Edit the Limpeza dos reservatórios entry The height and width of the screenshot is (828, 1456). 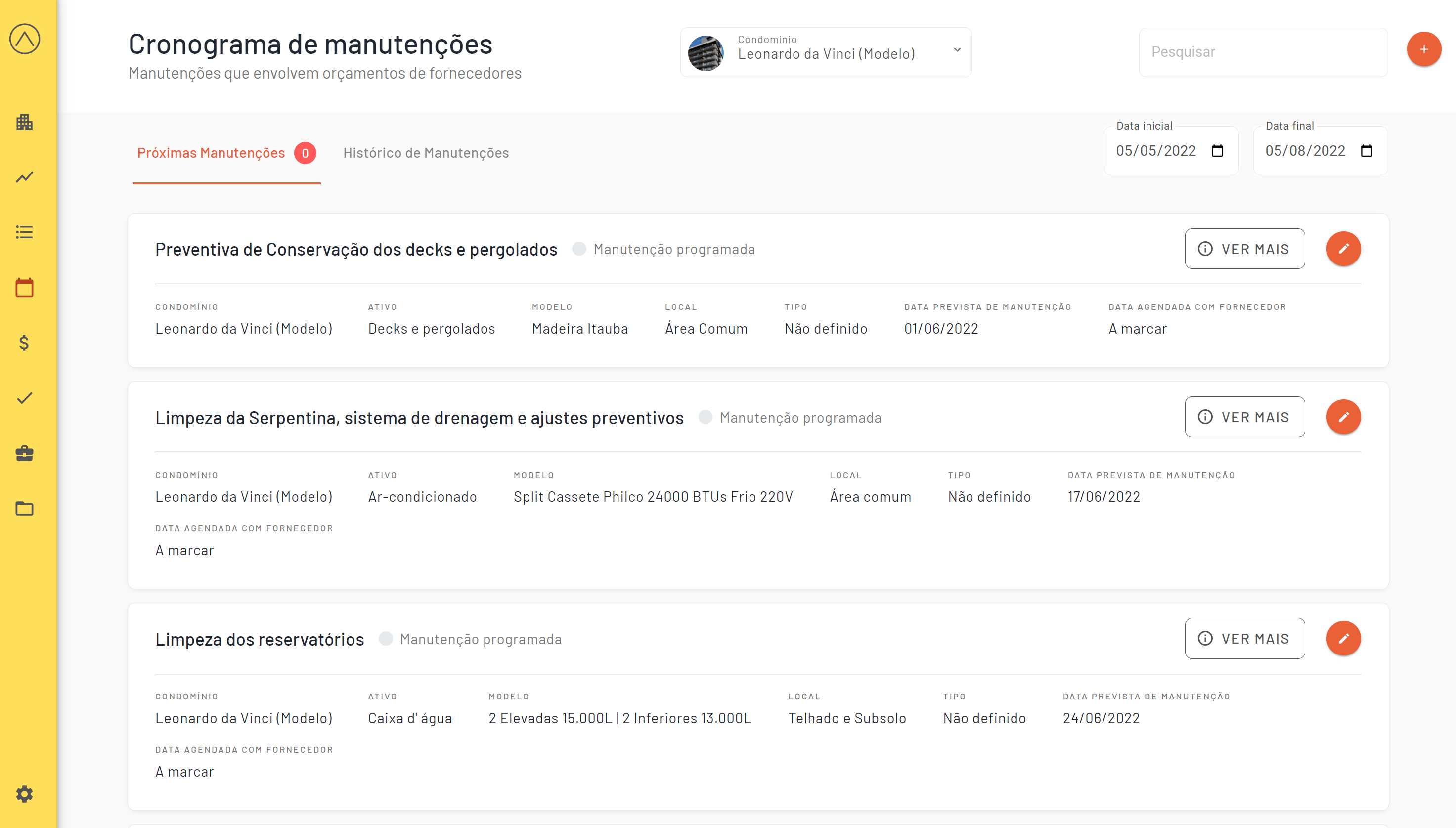click(1343, 638)
